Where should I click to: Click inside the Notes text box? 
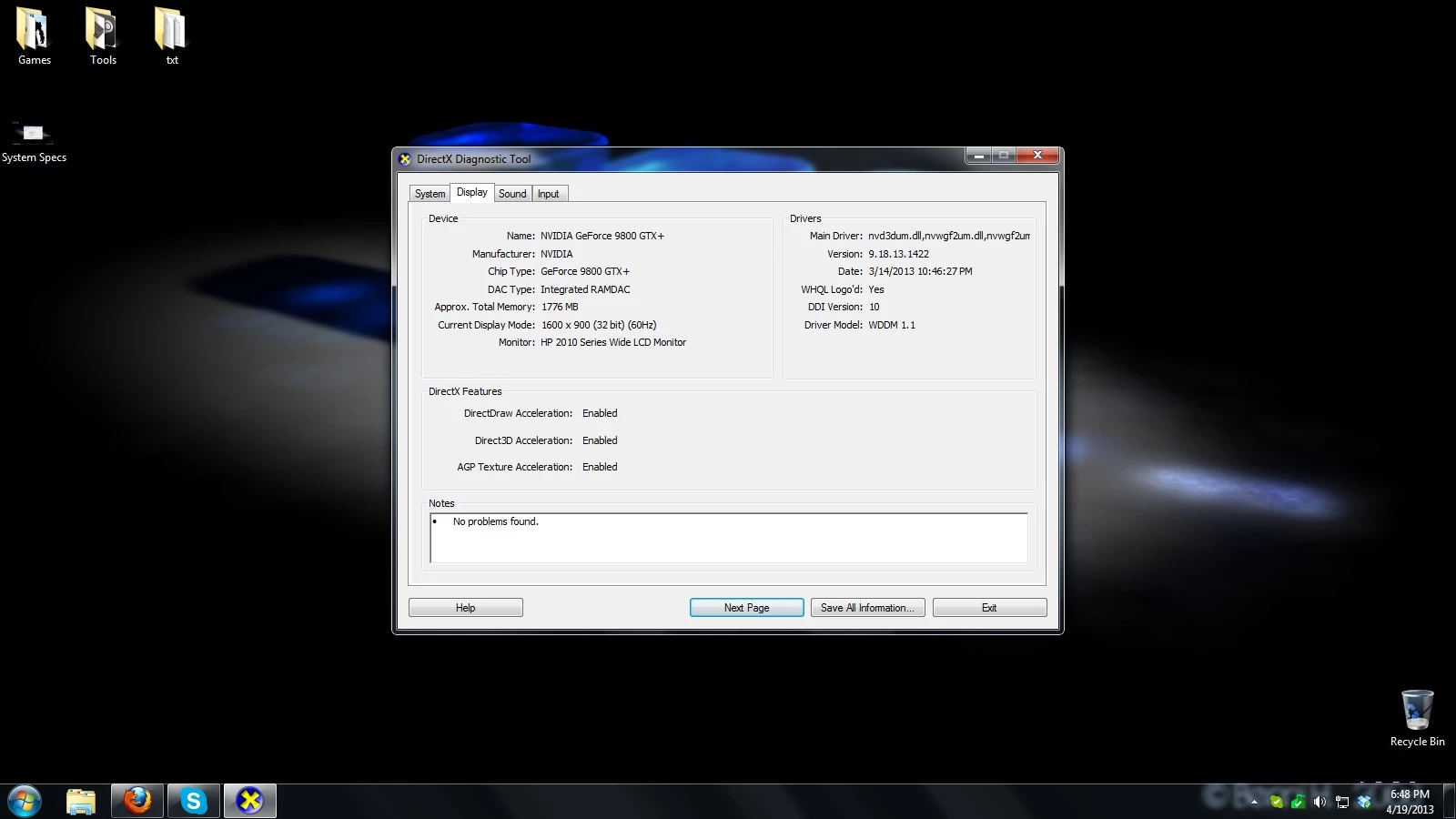click(729, 538)
